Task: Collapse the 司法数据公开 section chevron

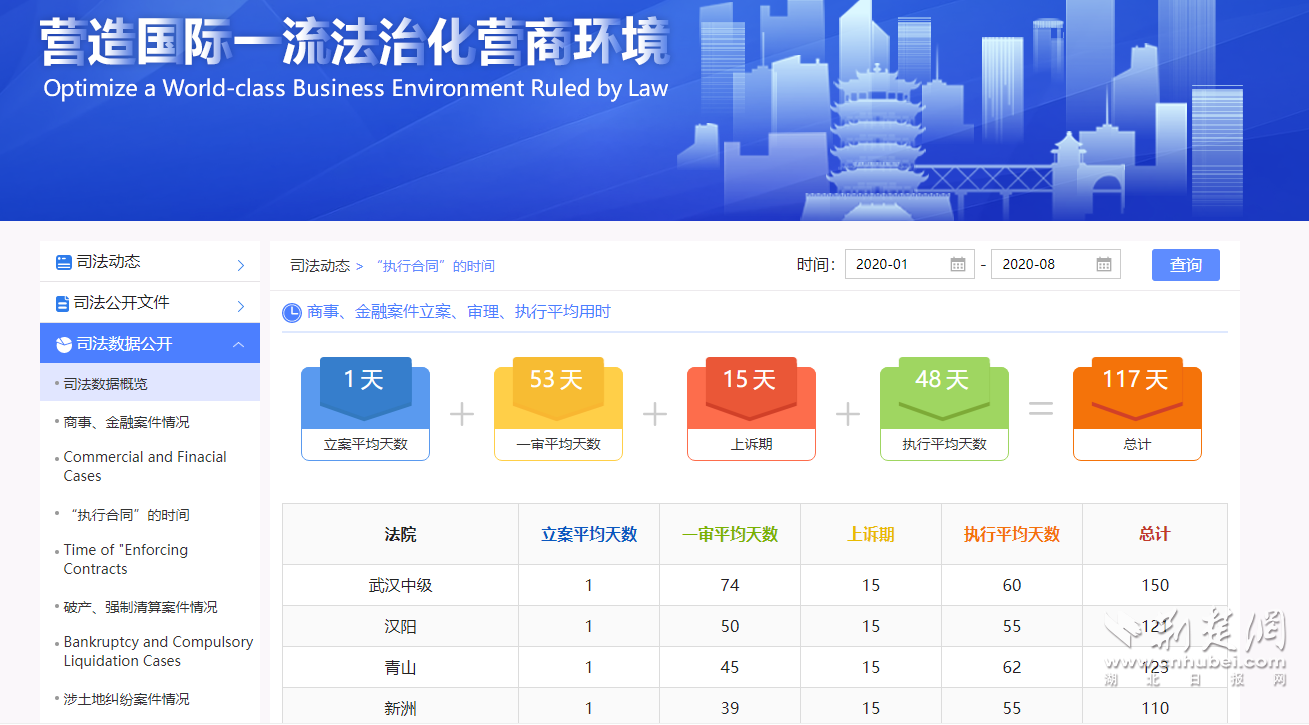Action: click(x=239, y=345)
